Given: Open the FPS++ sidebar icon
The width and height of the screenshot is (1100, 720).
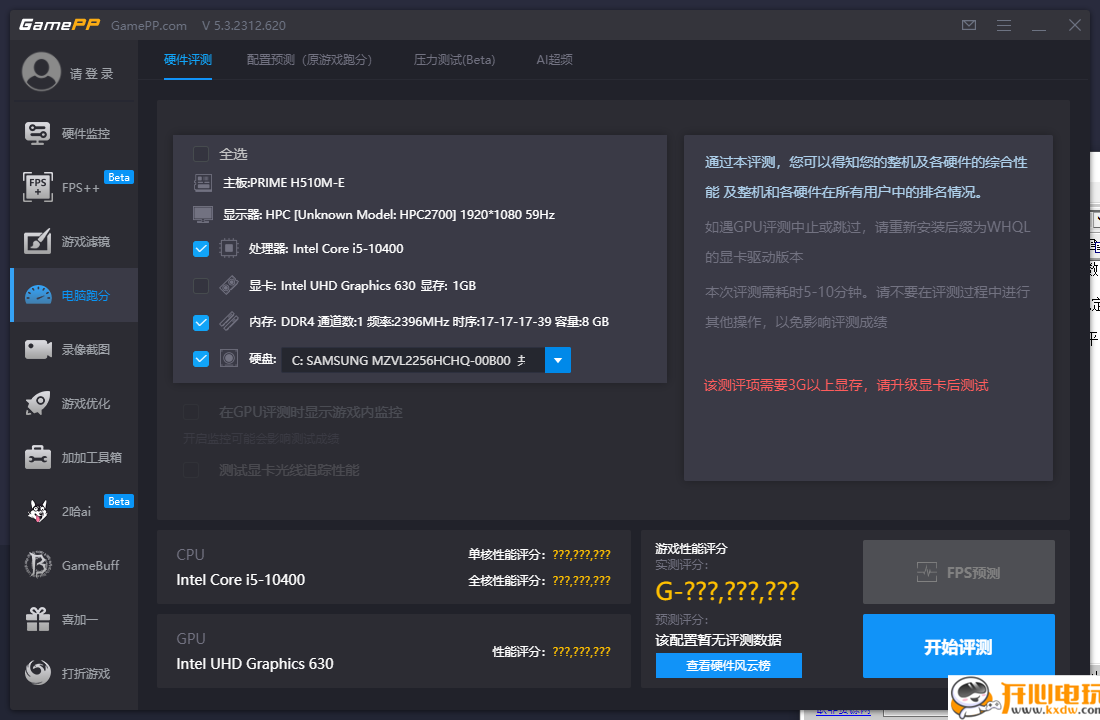Looking at the screenshot, I should (37, 187).
